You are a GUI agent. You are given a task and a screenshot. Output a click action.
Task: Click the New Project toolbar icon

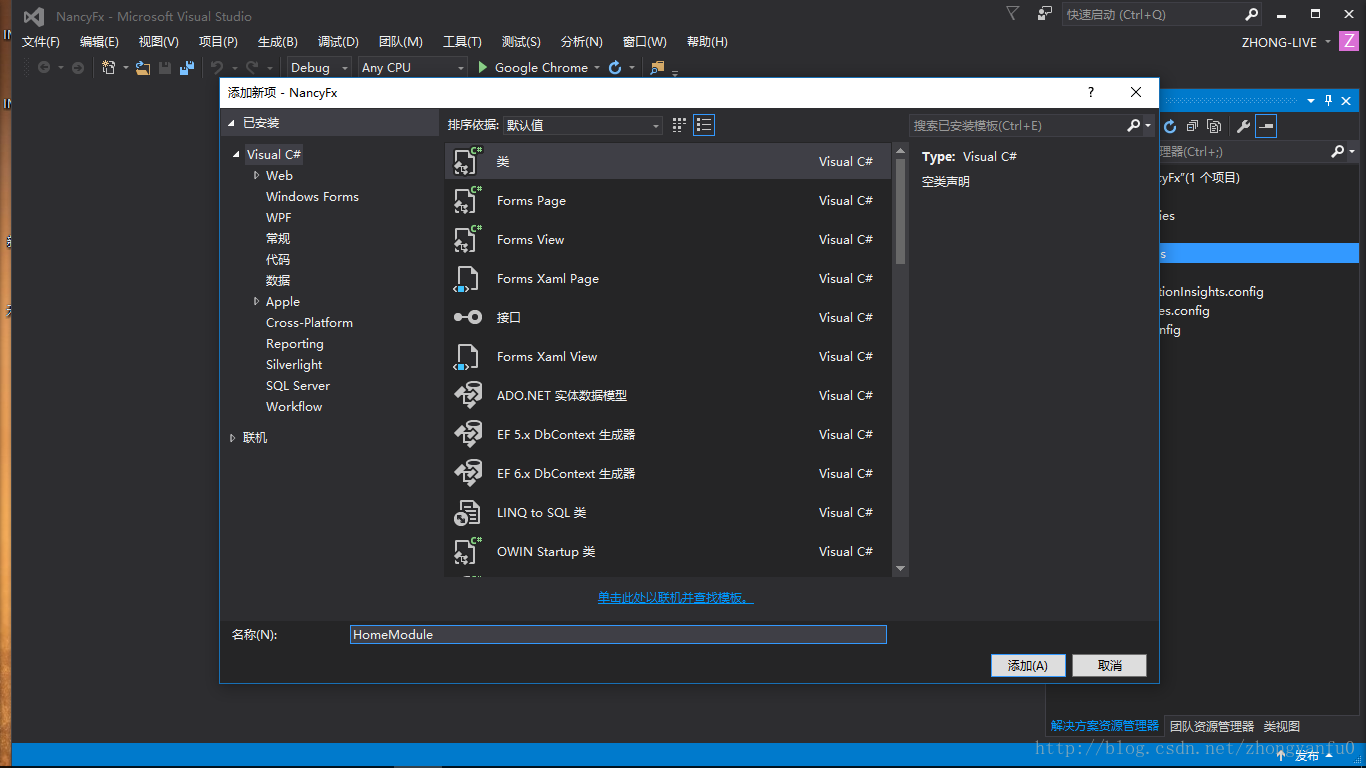pos(109,68)
